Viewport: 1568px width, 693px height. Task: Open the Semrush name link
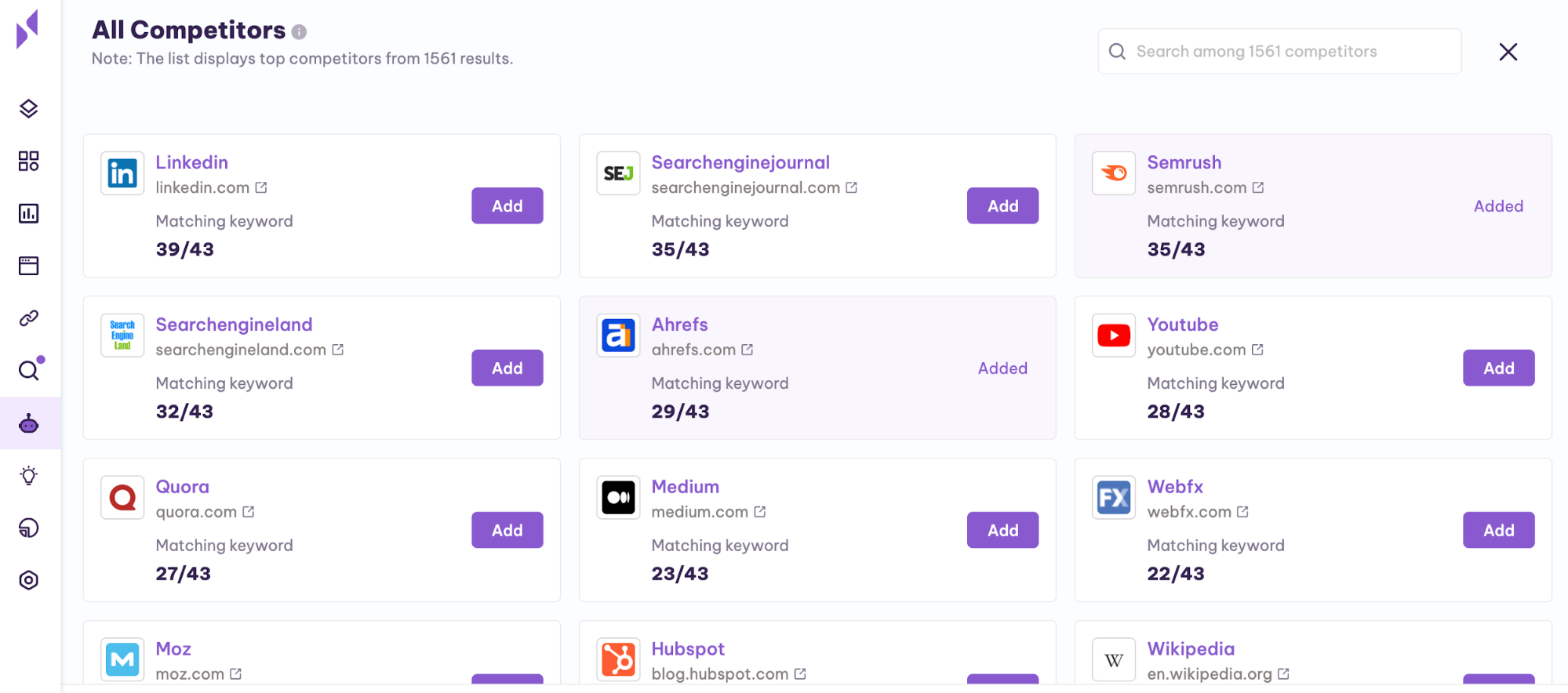pos(1184,162)
